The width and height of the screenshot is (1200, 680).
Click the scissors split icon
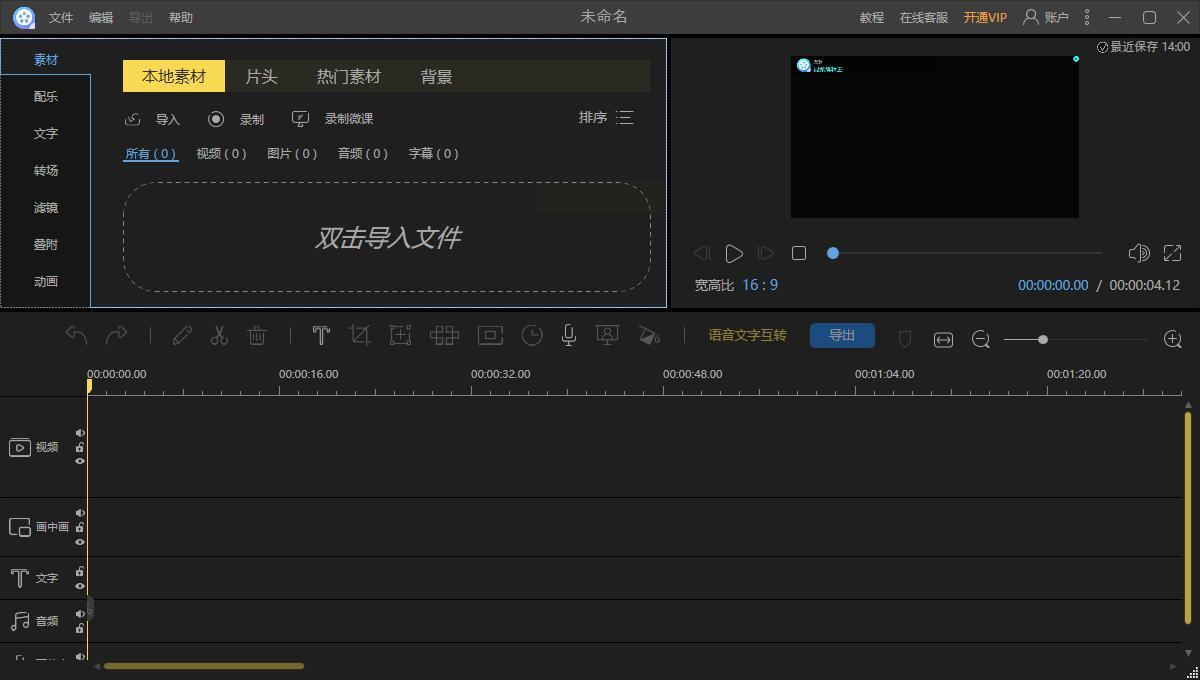click(219, 336)
